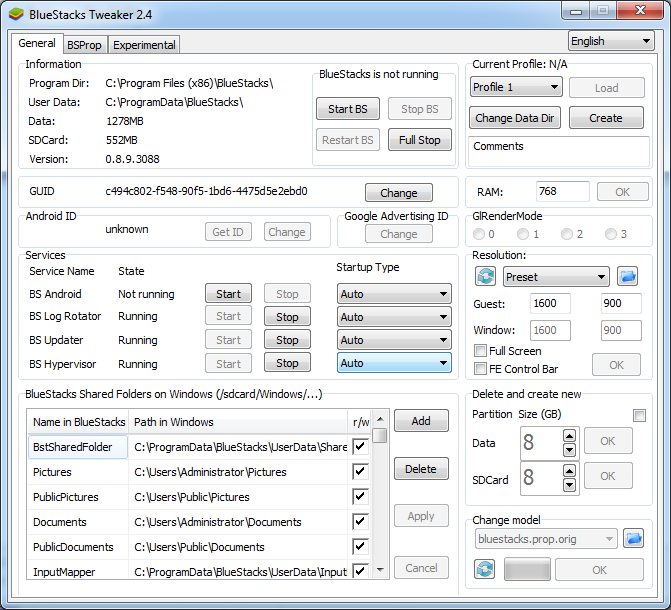Click the Change model folder icon

pyautogui.click(x=633, y=539)
